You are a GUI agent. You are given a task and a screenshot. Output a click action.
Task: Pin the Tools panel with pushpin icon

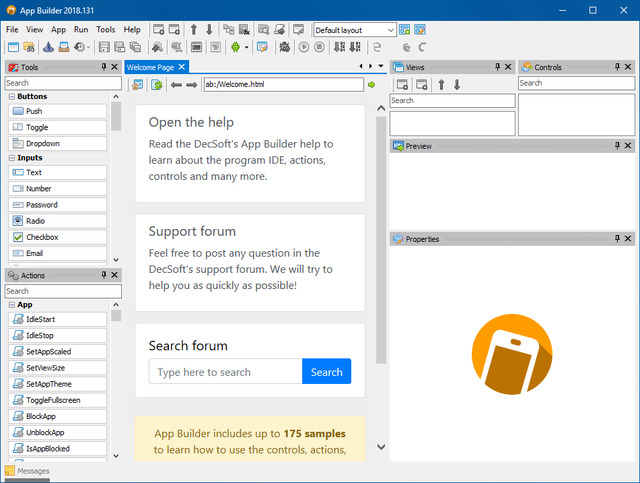pos(103,67)
